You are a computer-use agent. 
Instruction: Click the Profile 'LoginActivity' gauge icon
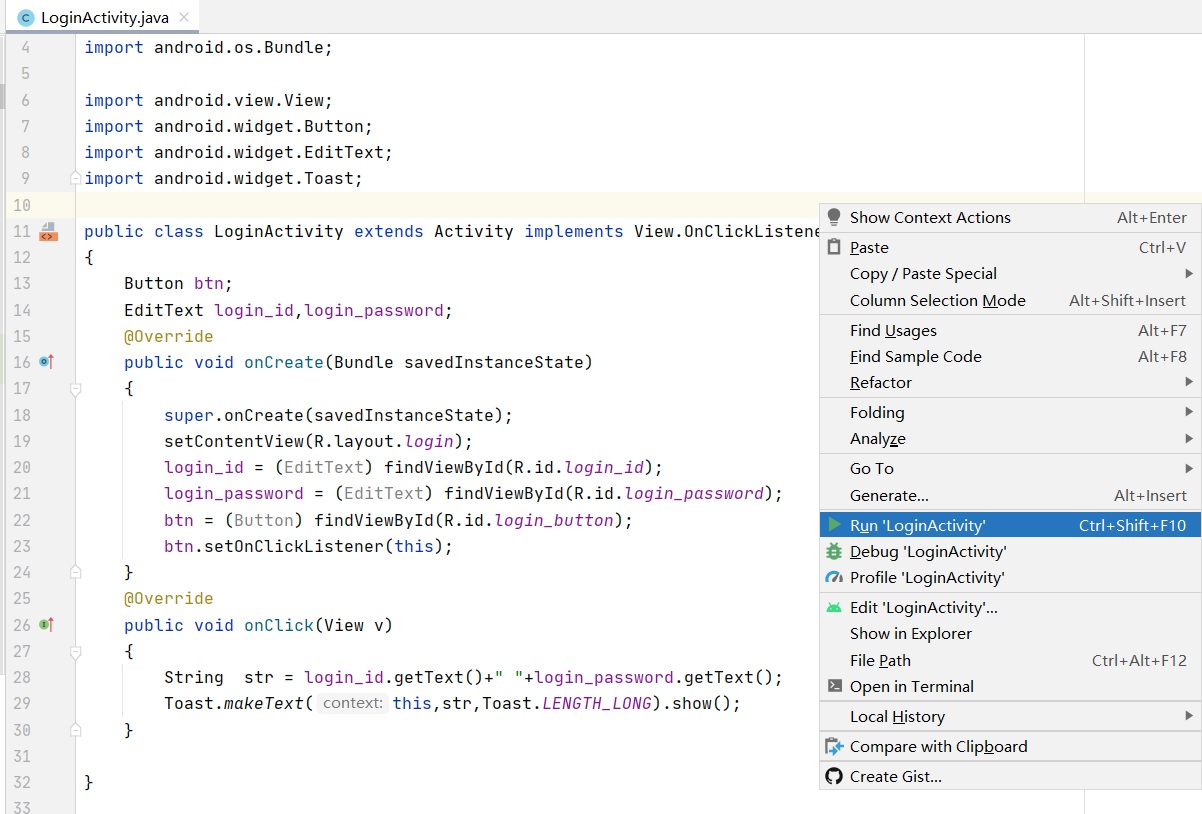coord(834,577)
